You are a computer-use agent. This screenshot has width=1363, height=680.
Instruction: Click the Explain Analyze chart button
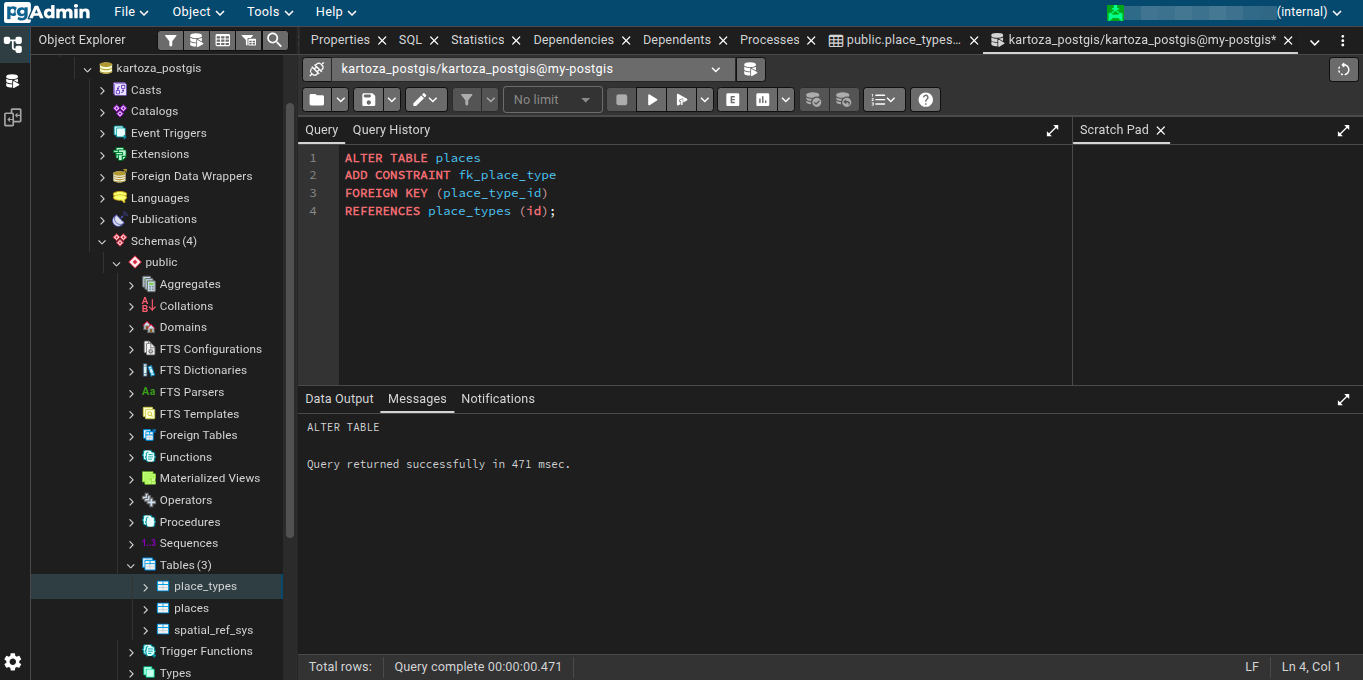764,100
